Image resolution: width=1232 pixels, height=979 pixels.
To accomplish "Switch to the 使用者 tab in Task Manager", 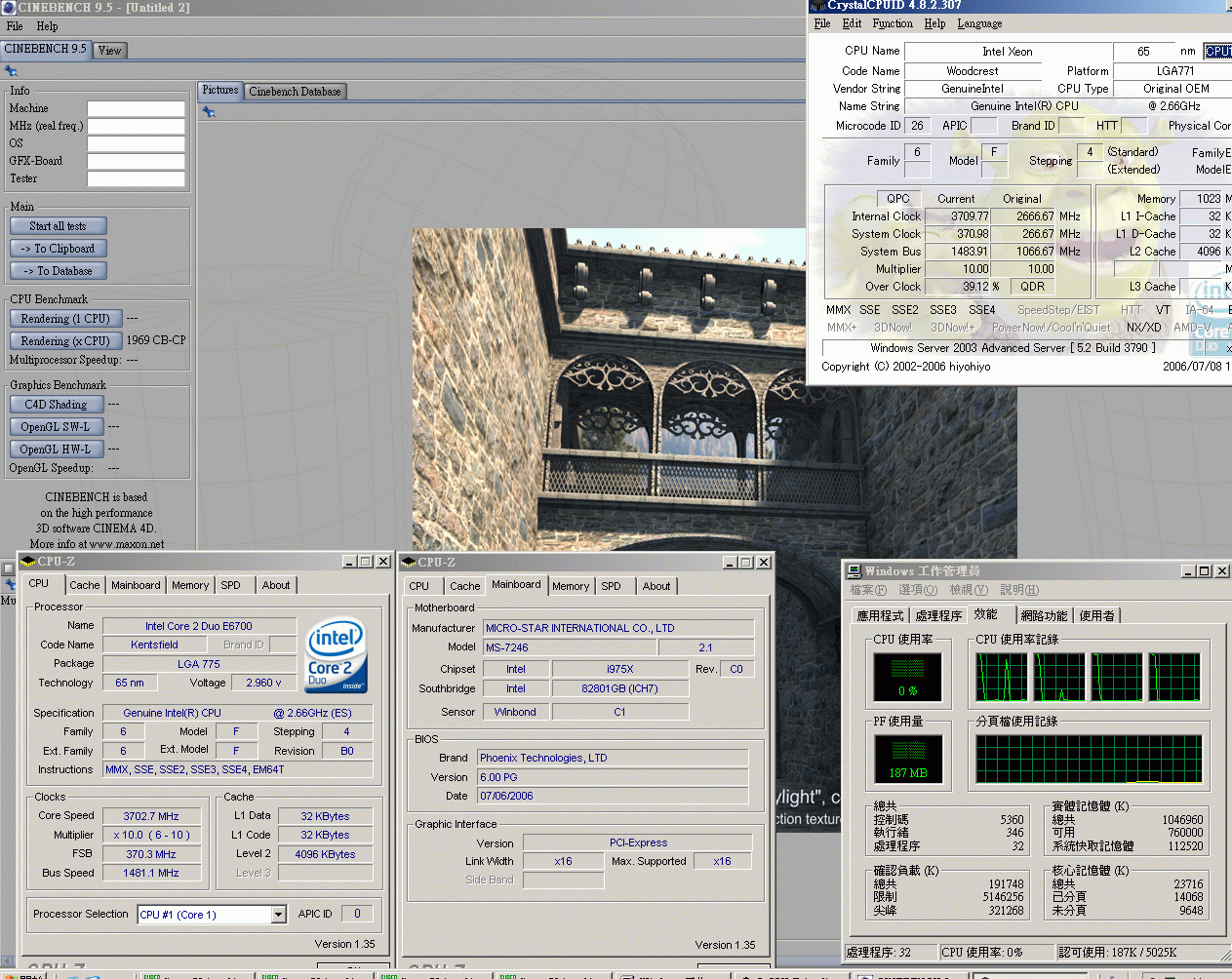I will click(1096, 616).
